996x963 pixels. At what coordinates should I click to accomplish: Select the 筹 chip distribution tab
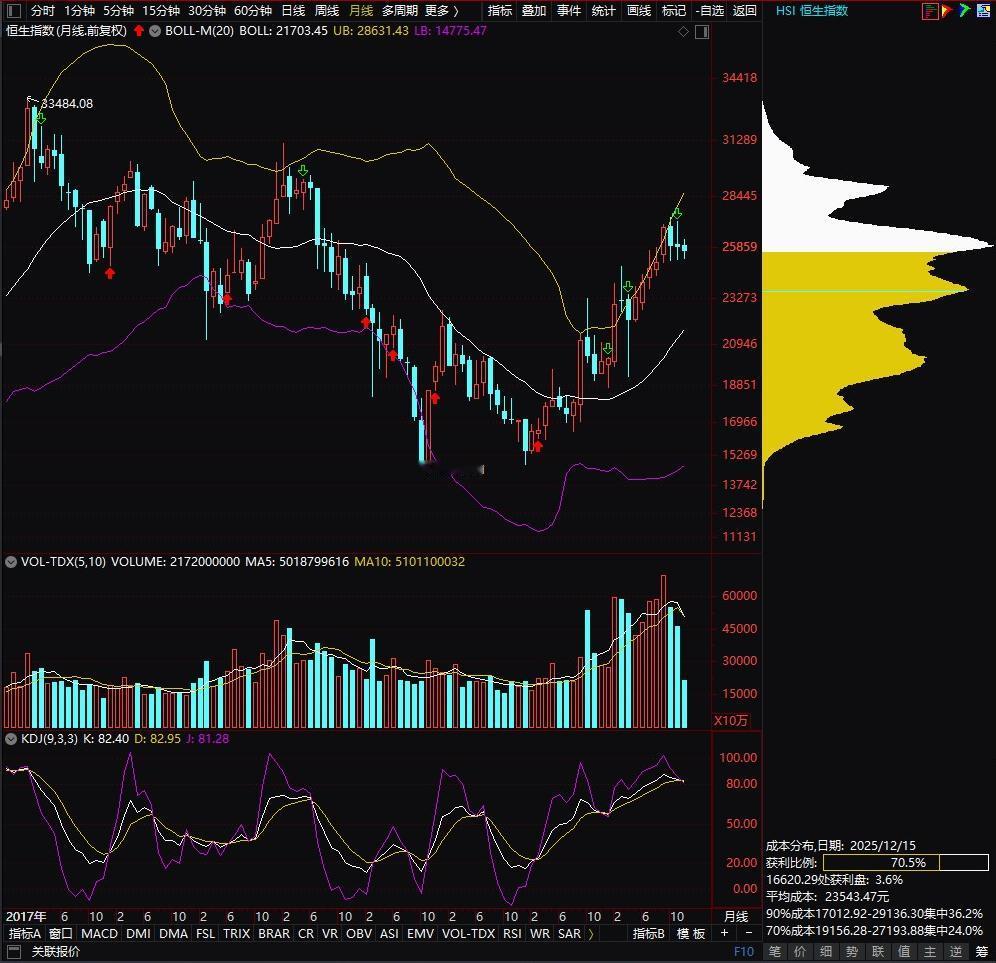[982, 952]
